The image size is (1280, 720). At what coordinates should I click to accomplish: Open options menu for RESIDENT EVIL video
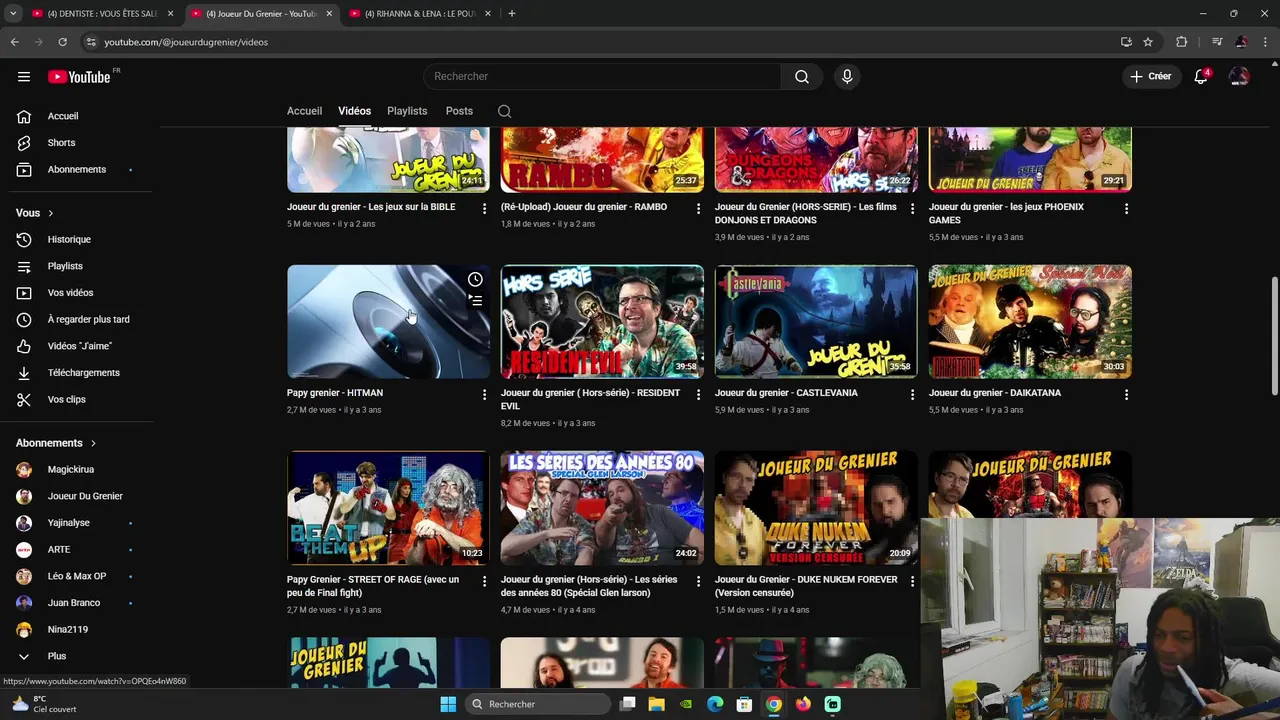[x=699, y=395]
